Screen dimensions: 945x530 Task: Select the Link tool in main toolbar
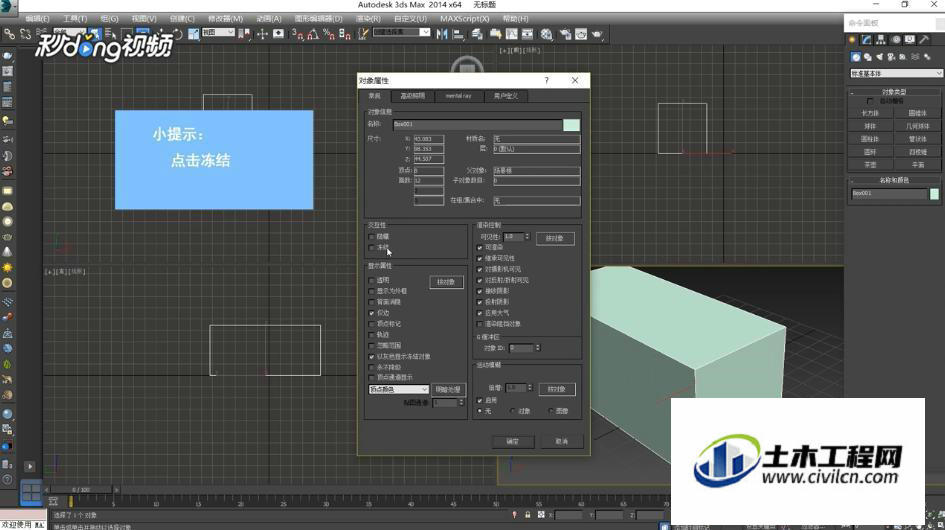[x=9, y=34]
